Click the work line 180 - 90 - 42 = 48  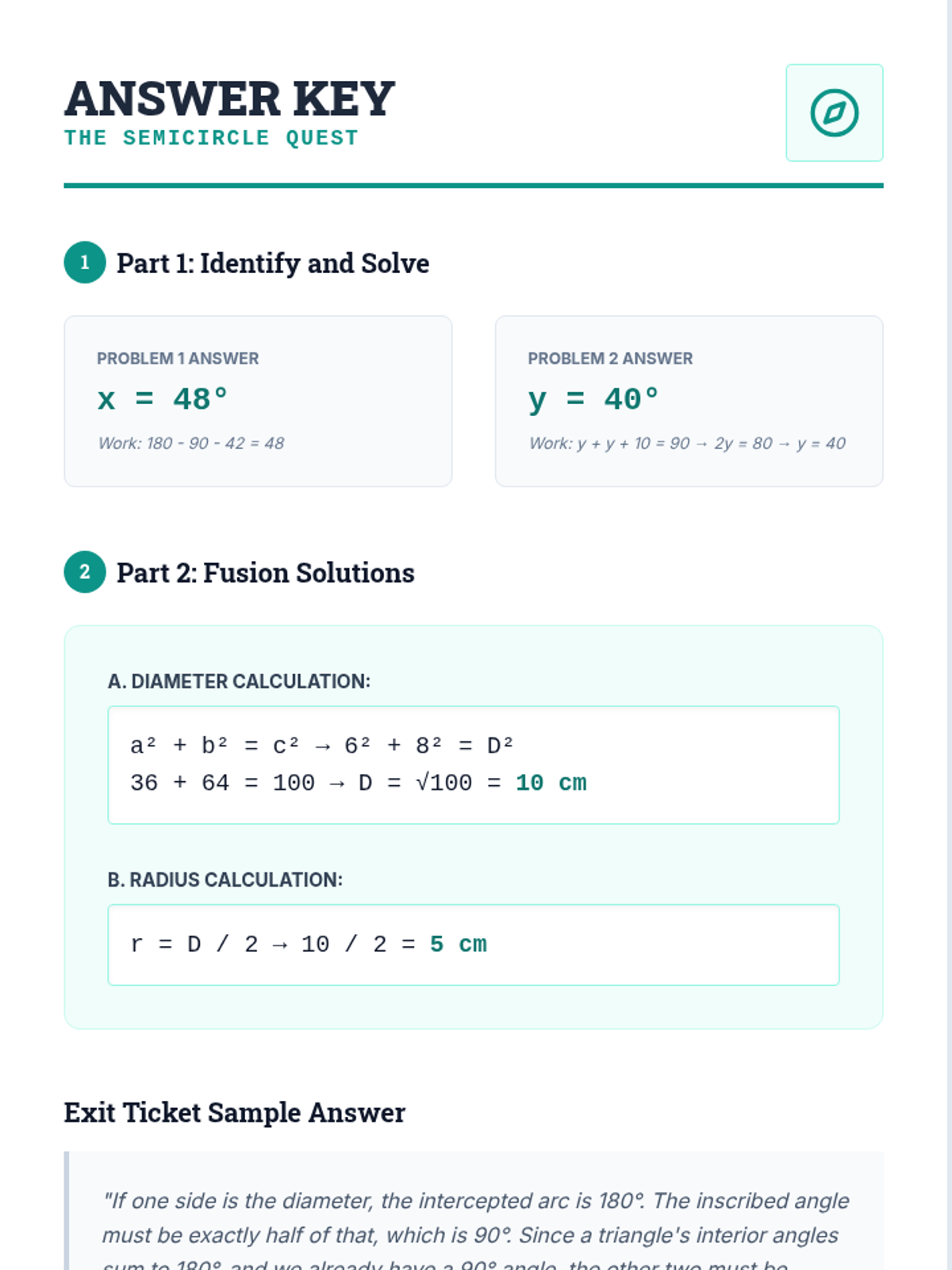[x=191, y=444]
